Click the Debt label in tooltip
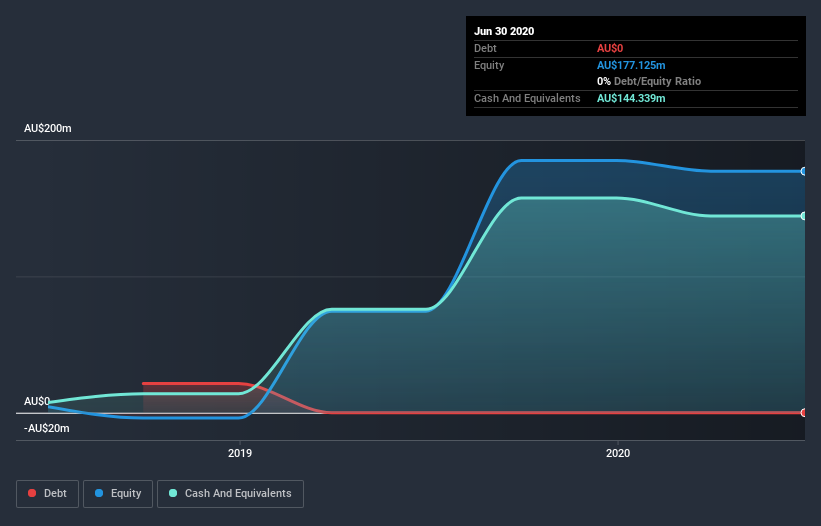The width and height of the screenshot is (821, 526). tap(485, 48)
